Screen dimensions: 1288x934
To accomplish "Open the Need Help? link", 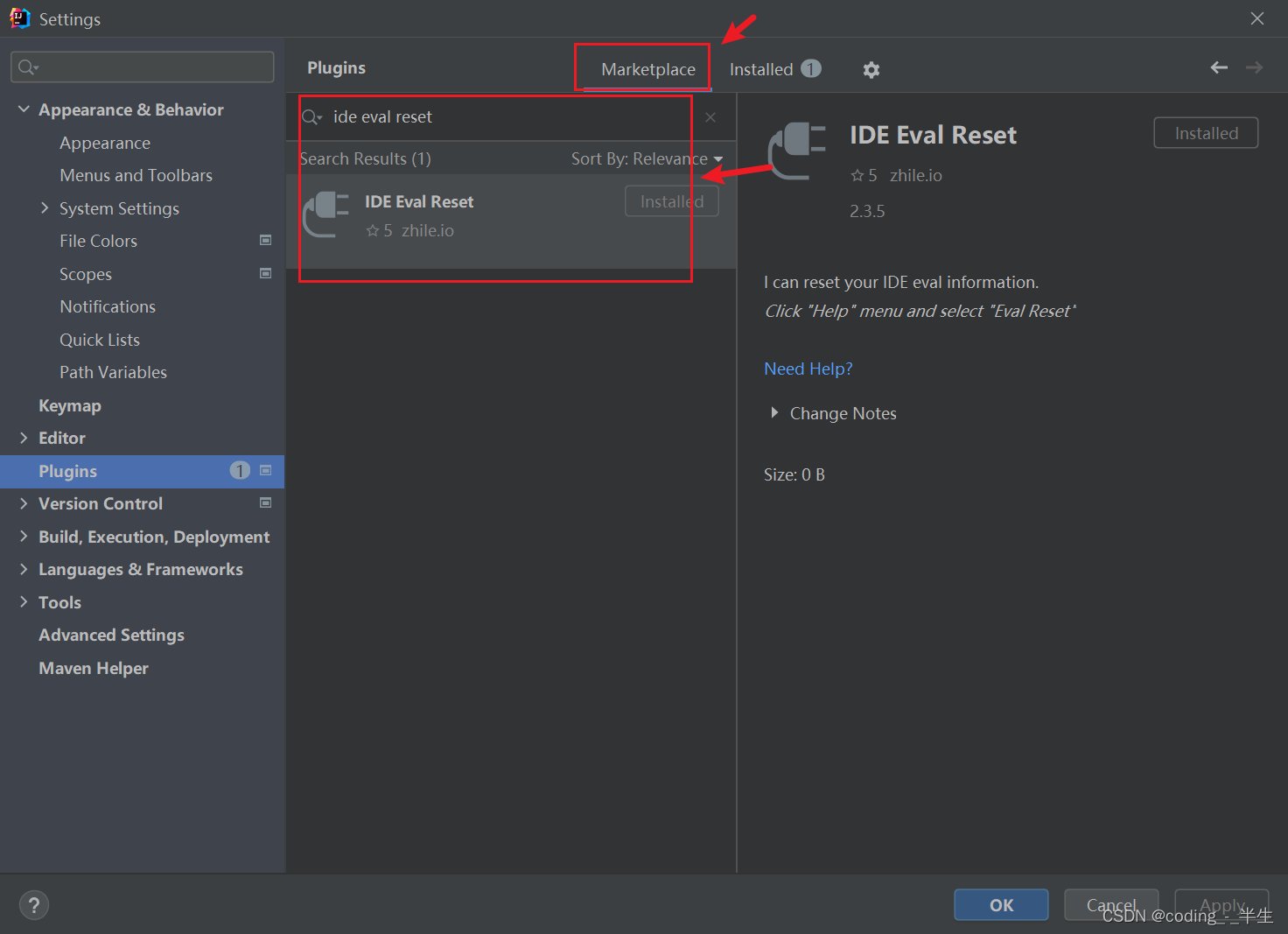I will click(808, 369).
